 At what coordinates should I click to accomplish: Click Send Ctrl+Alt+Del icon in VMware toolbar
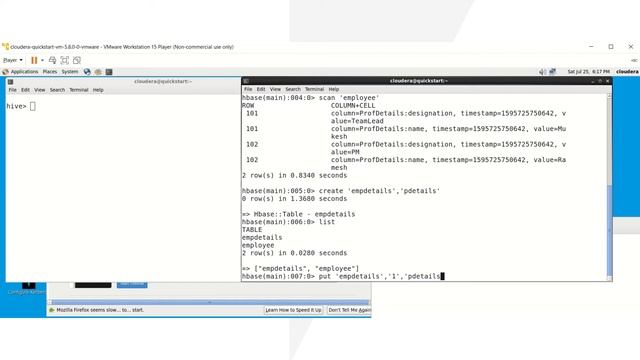click(53, 60)
